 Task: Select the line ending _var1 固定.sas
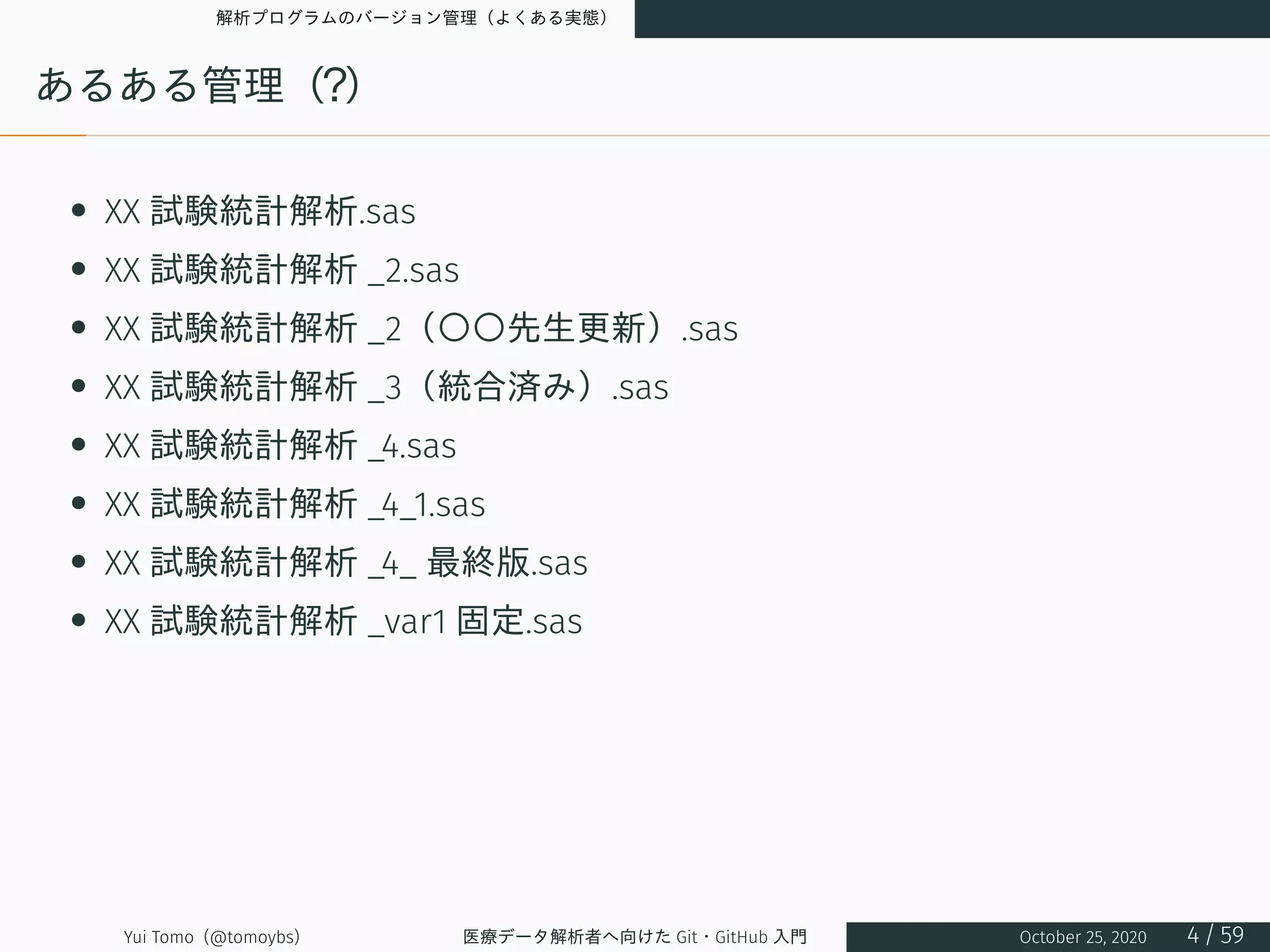tap(344, 620)
